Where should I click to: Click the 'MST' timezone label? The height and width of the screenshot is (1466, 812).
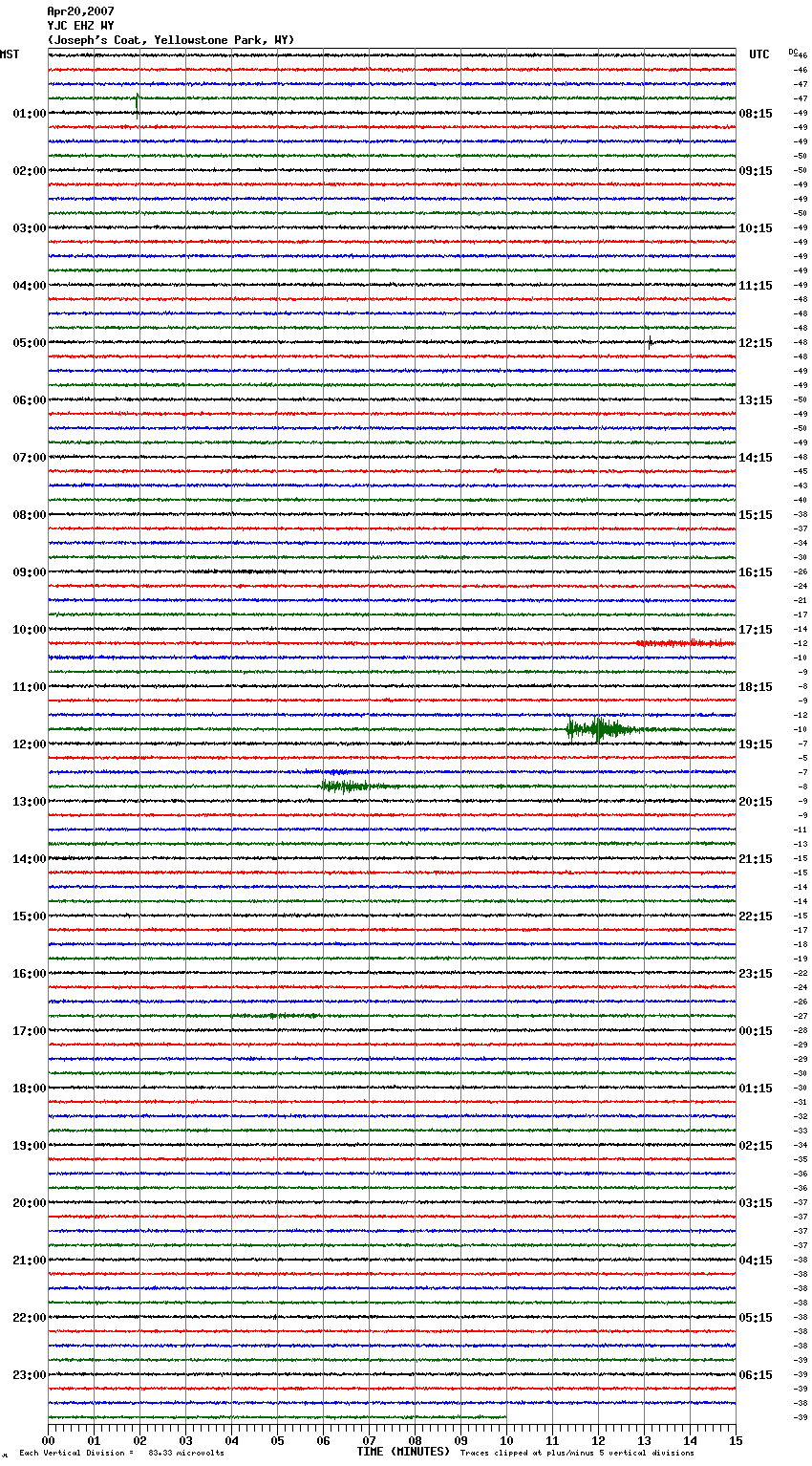coord(10,54)
